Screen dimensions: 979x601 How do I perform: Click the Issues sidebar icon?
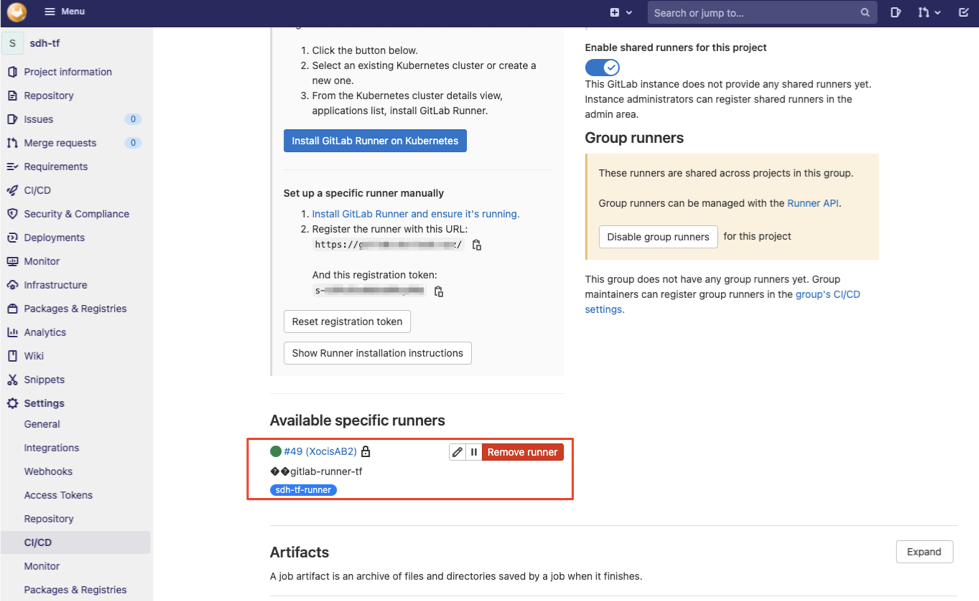click(12, 119)
